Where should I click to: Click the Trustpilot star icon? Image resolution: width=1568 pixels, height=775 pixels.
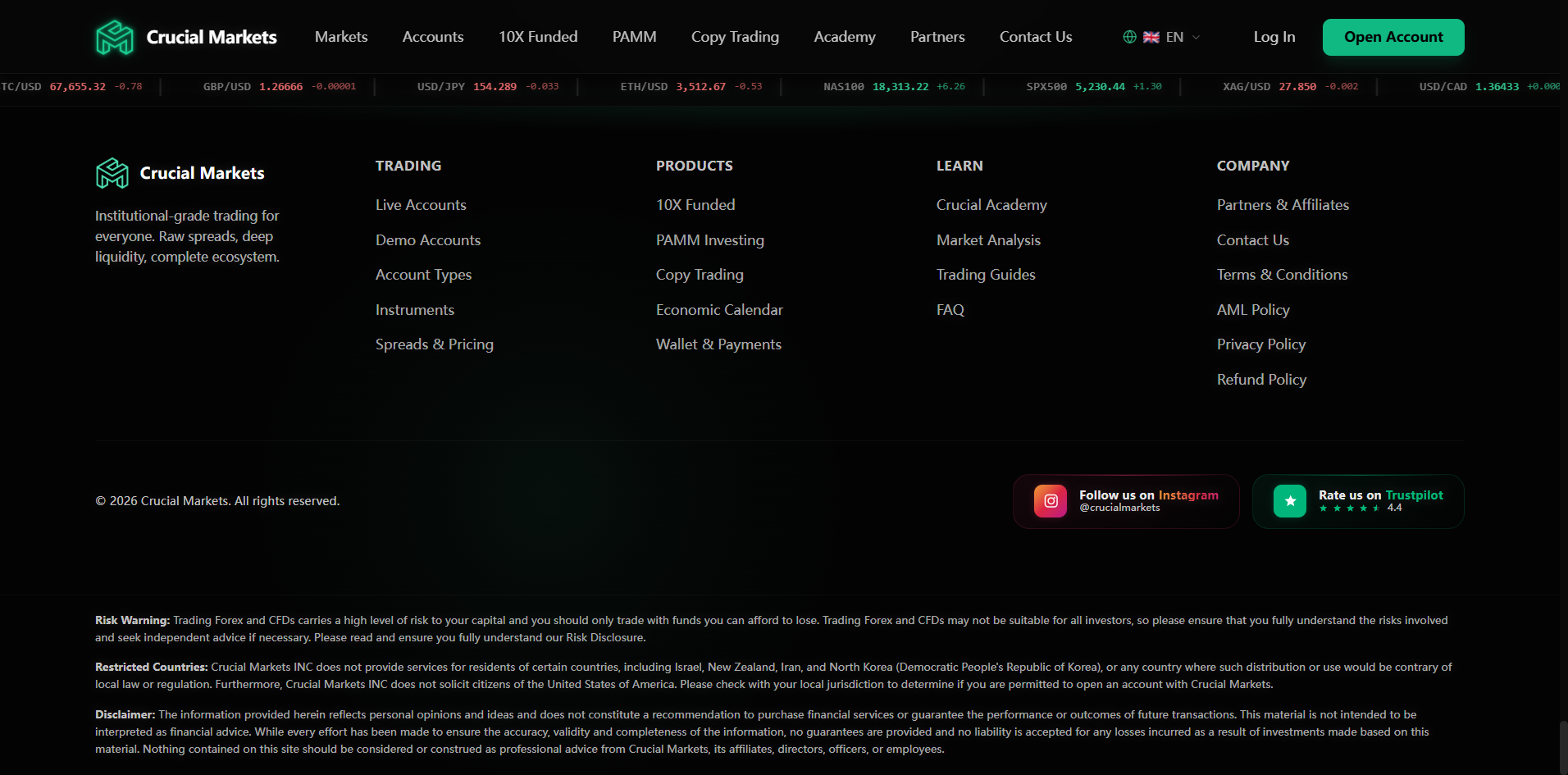tap(1290, 501)
